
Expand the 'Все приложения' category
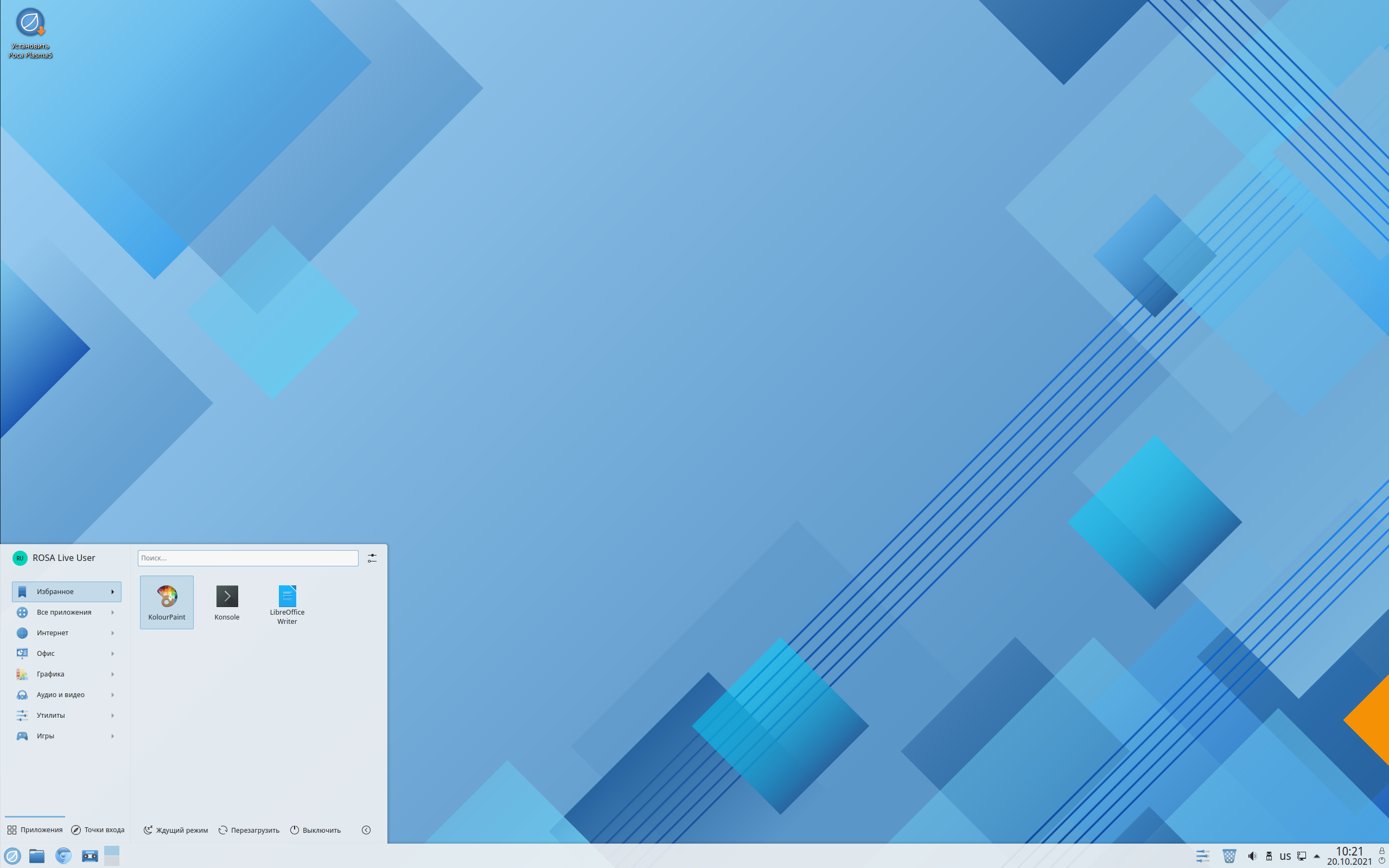[67, 612]
